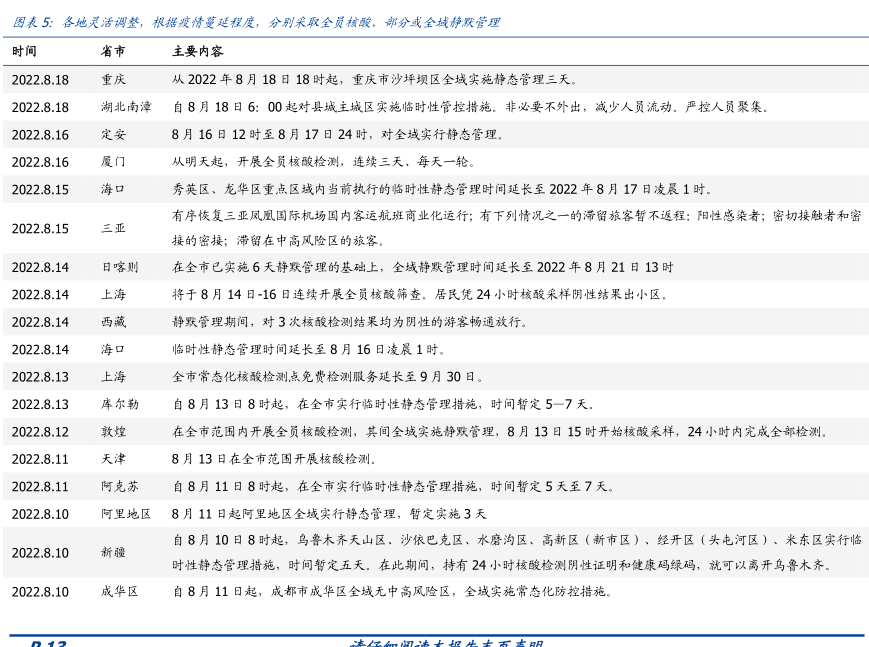Click the 图表 5 table title text
Screen dimensions: 869x647
click(256, 22)
